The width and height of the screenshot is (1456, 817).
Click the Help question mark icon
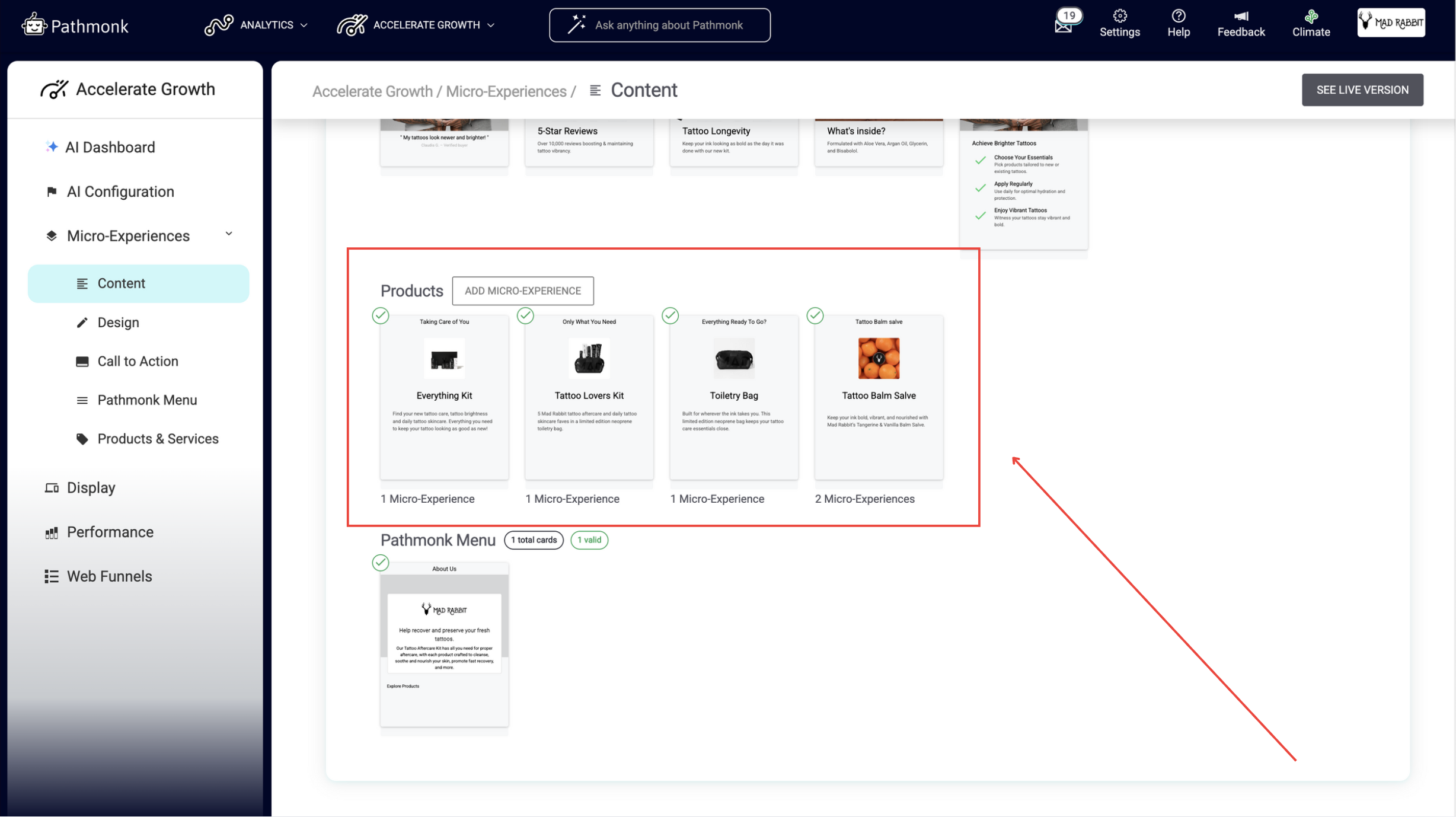pyautogui.click(x=1178, y=16)
